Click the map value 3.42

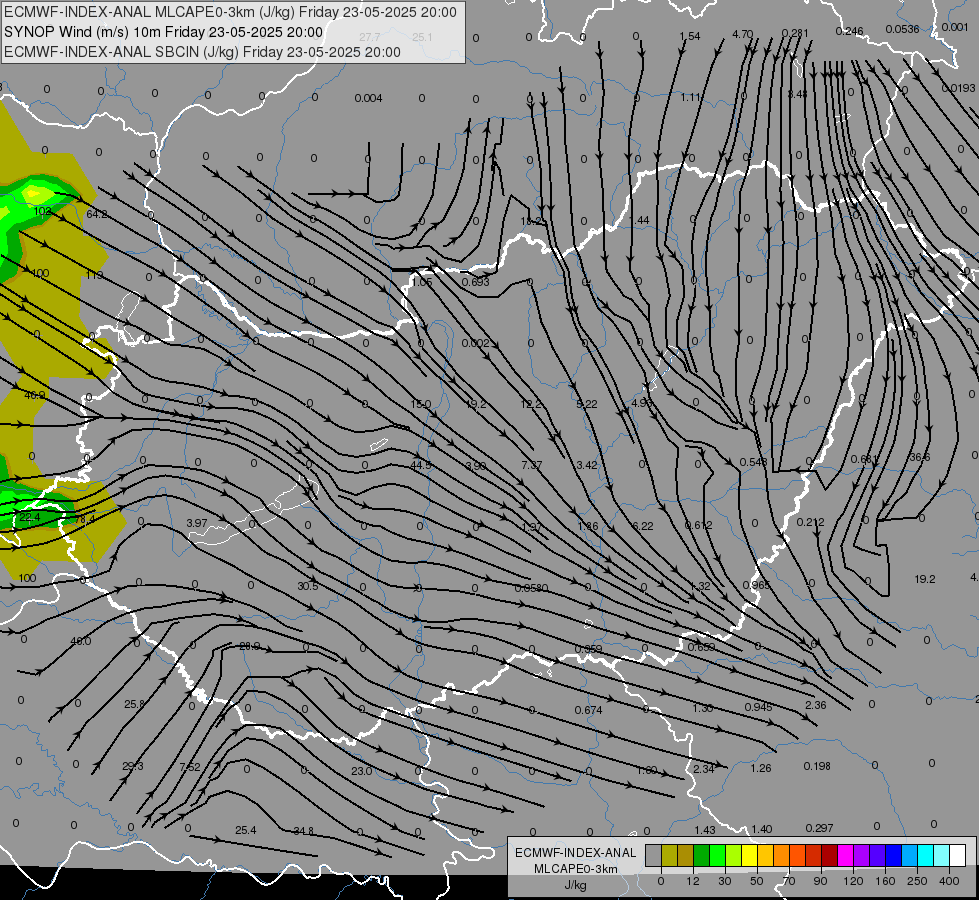(x=586, y=465)
